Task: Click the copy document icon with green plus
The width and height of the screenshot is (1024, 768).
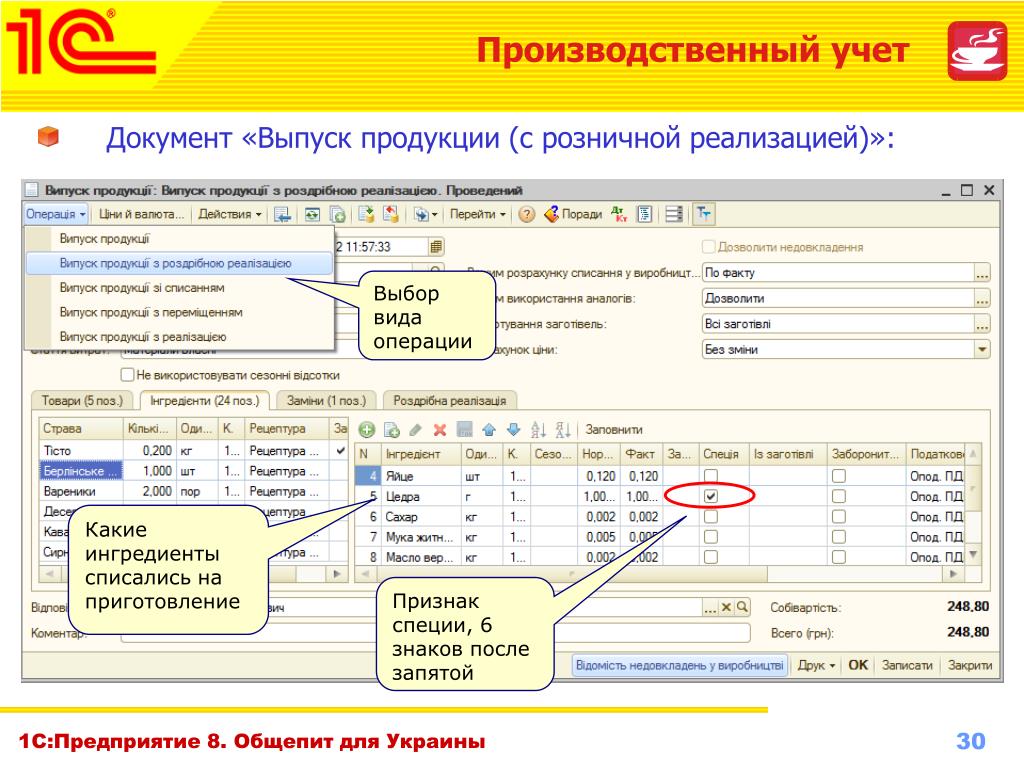Action: pos(338,214)
